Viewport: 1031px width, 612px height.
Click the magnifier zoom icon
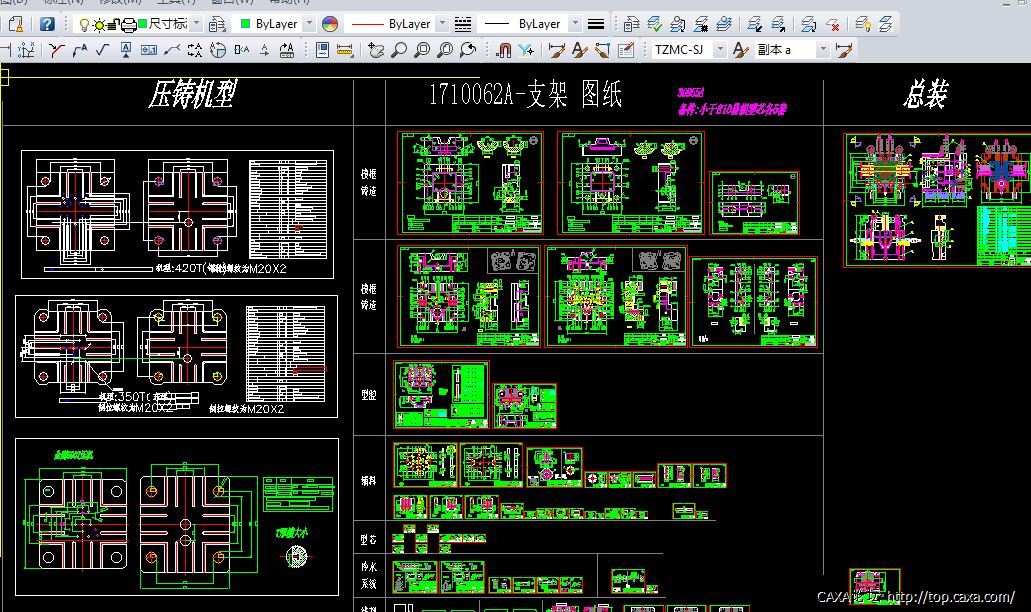click(400, 49)
